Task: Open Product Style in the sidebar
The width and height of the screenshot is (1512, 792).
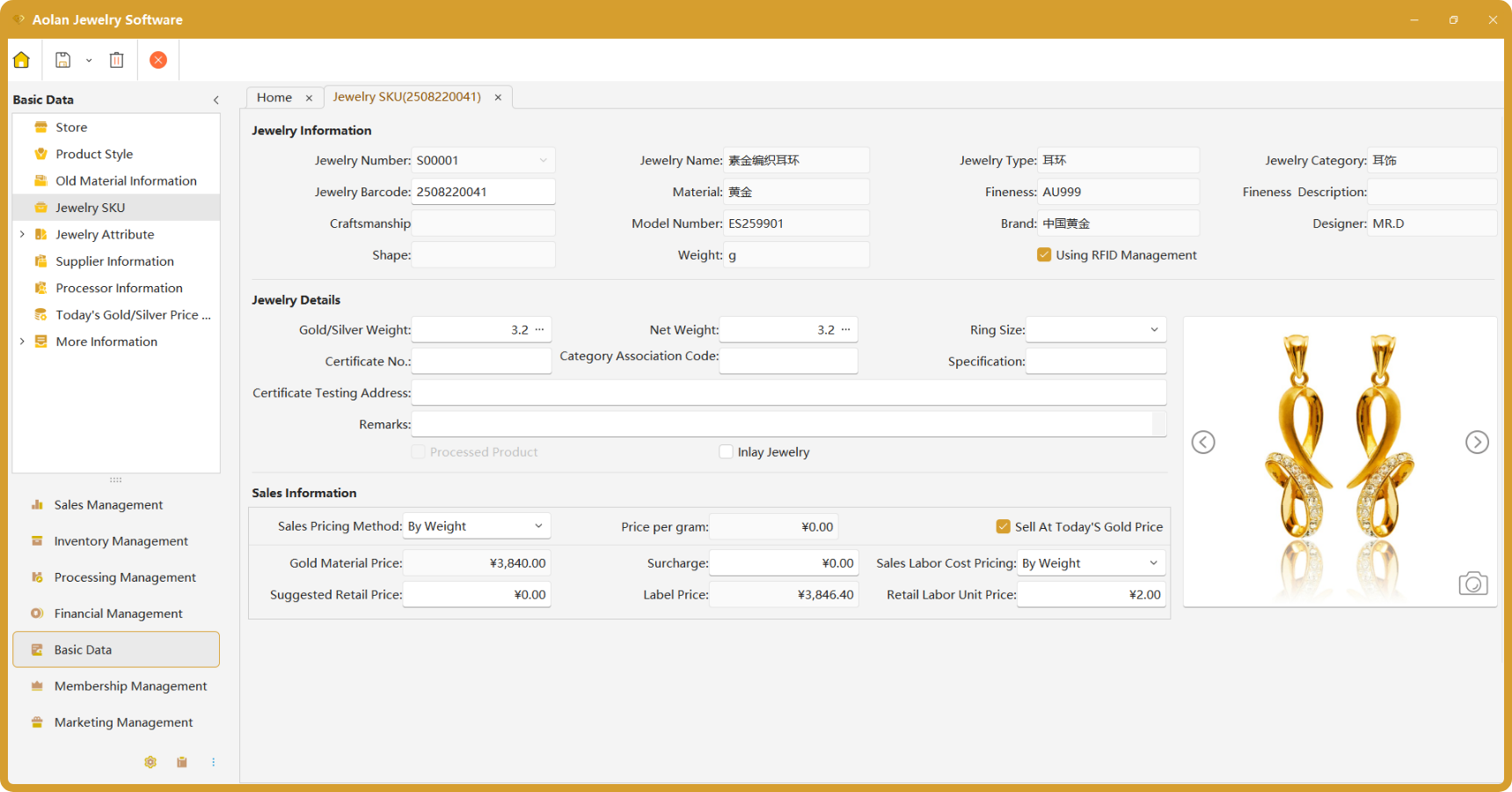Action: coord(94,154)
